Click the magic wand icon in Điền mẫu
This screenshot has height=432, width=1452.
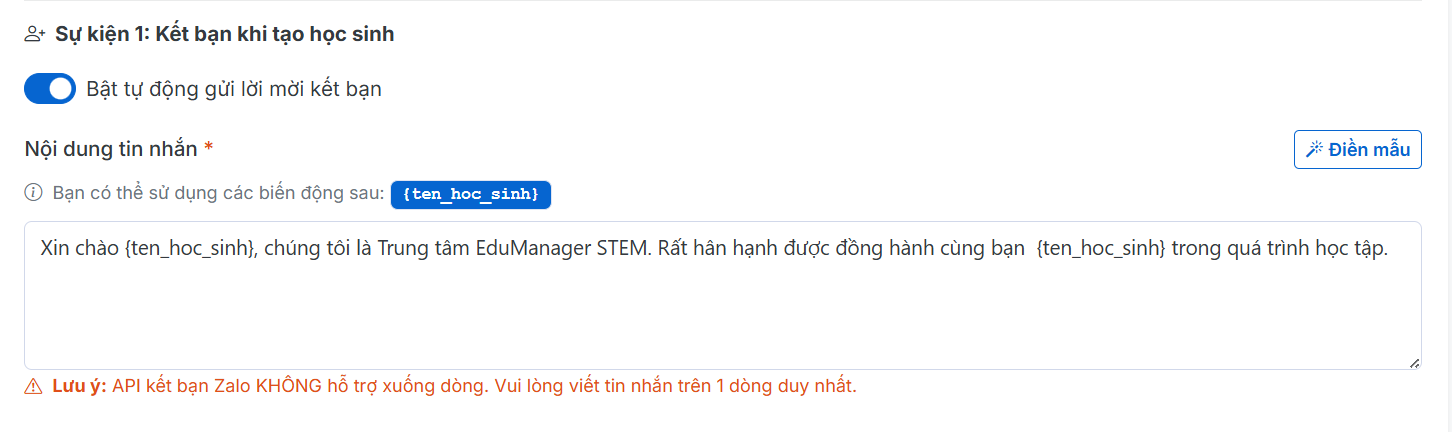click(1314, 150)
